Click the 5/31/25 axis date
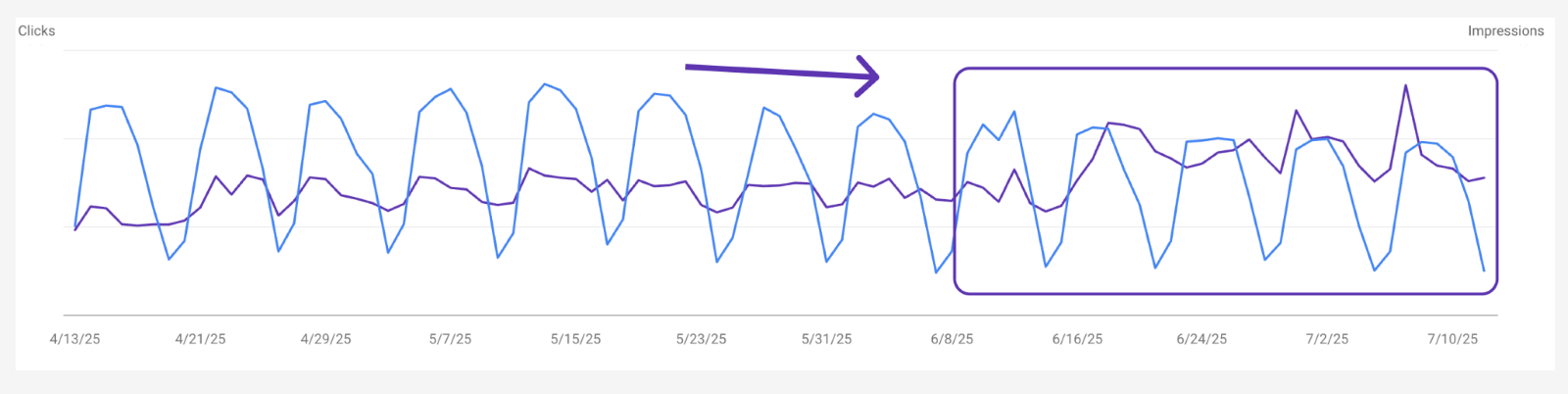 (x=826, y=339)
